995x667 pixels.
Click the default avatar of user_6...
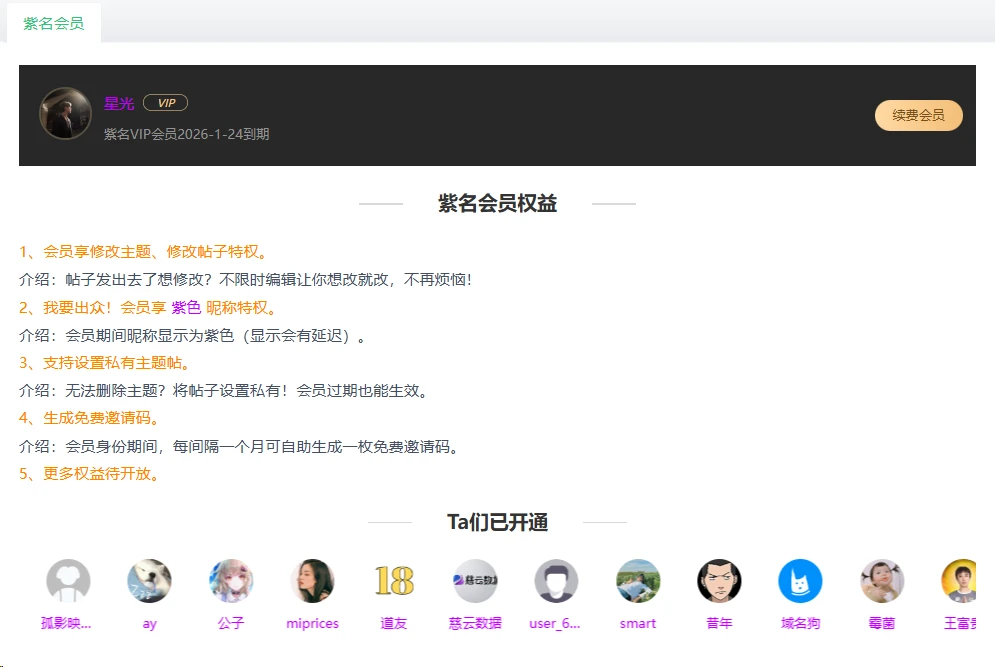pos(556,581)
